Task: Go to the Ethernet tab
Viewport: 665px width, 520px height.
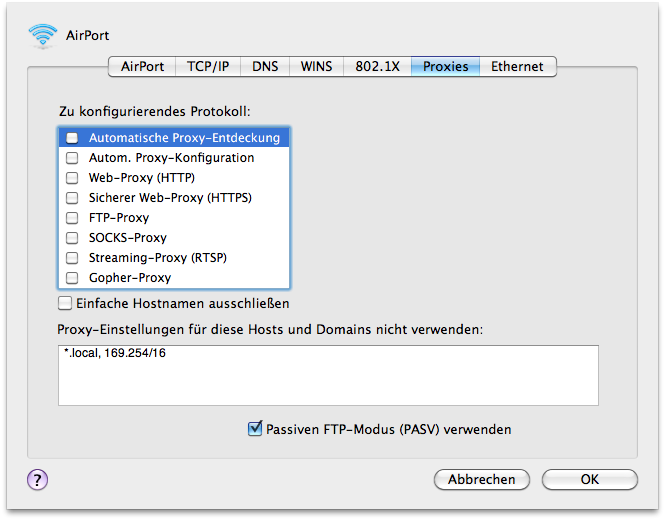Action: pos(517,67)
